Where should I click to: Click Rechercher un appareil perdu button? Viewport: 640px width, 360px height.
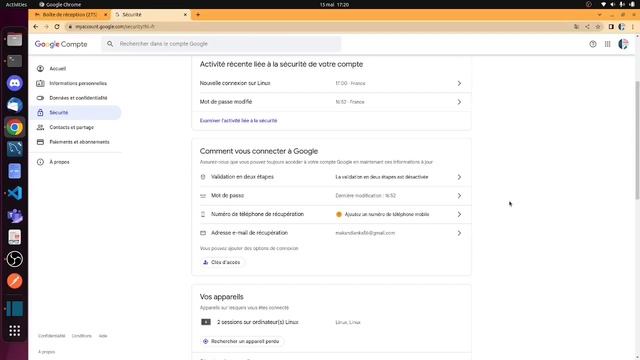click(x=241, y=341)
